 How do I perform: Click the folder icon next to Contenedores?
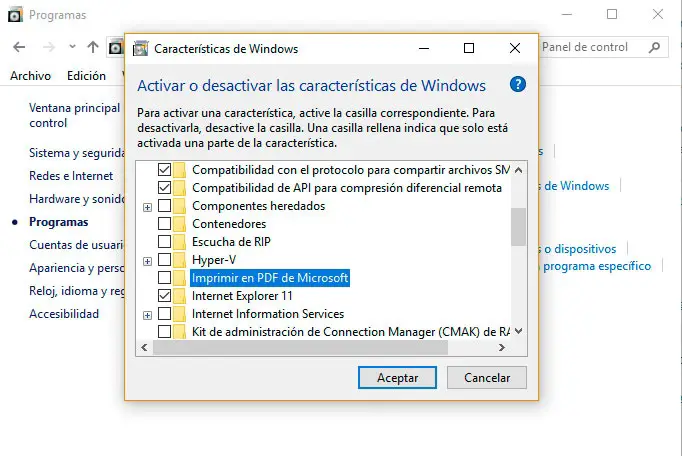(x=179, y=224)
